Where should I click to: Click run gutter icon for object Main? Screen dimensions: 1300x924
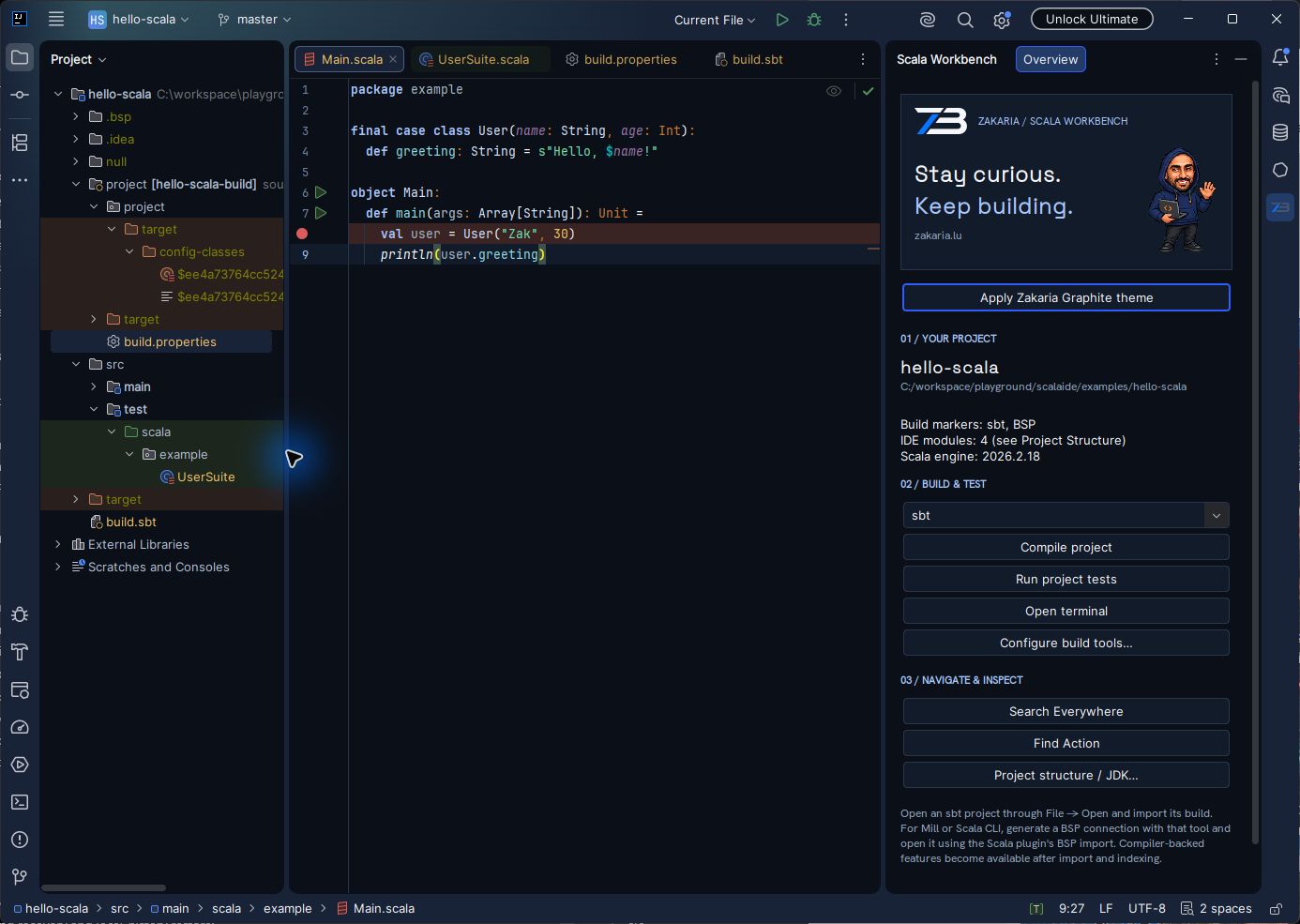point(321,192)
